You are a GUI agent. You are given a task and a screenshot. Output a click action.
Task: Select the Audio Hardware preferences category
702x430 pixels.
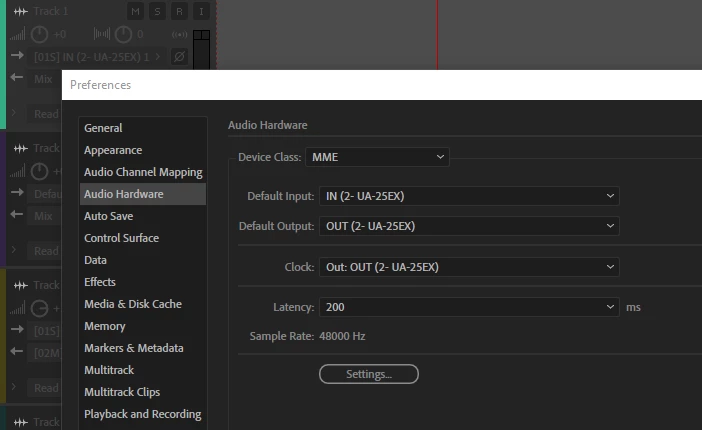pyautogui.click(x=143, y=194)
